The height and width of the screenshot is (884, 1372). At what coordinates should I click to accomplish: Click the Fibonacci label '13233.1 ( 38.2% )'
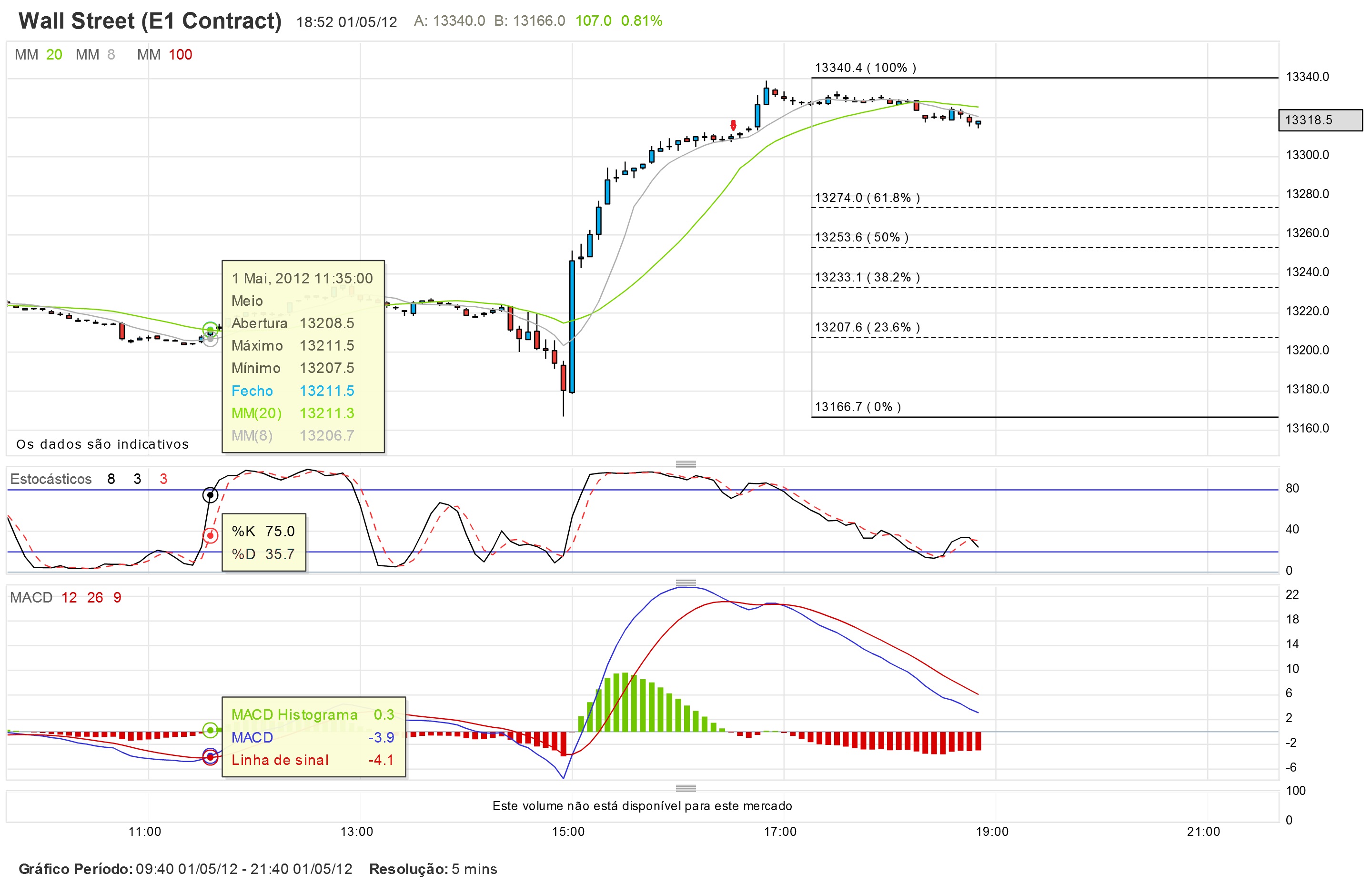(x=867, y=277)
